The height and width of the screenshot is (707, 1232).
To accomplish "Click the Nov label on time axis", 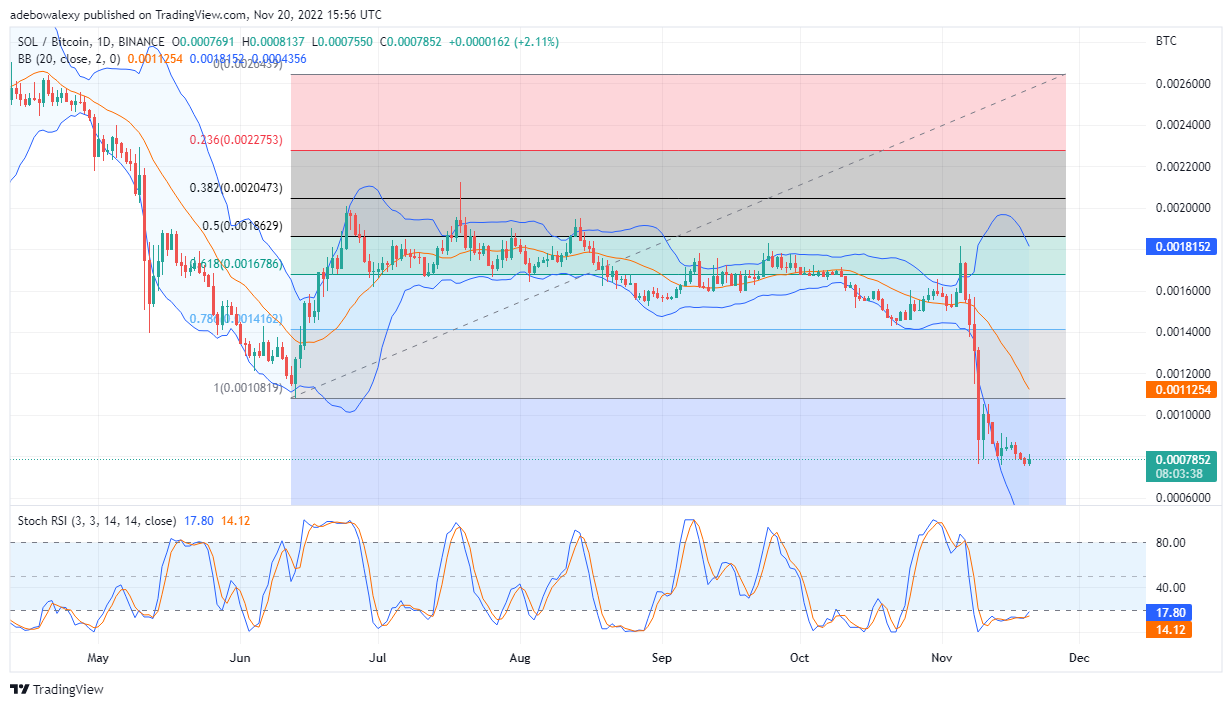I will point(941,659).
